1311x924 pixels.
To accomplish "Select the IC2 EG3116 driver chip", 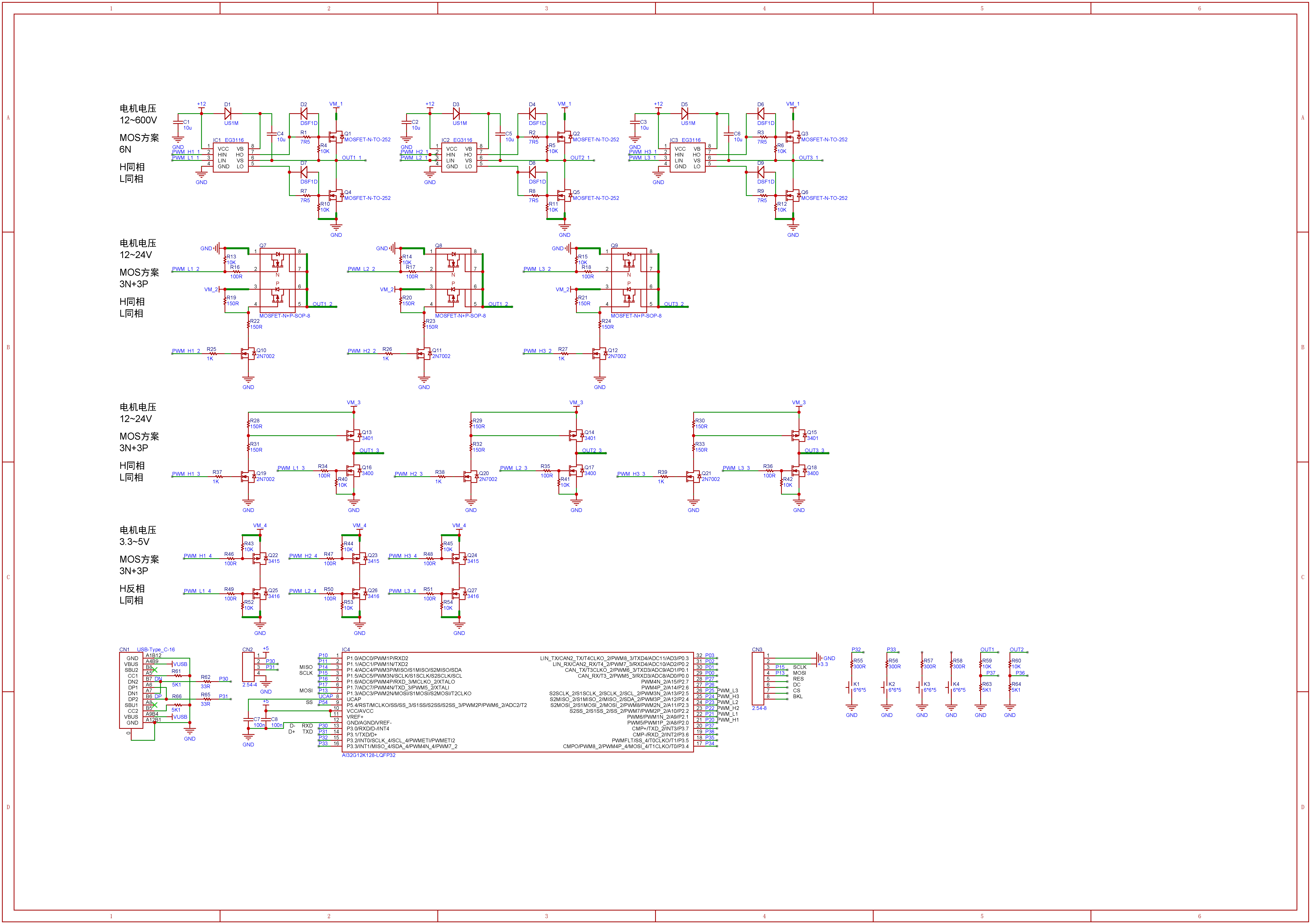I will click(459, 158).
